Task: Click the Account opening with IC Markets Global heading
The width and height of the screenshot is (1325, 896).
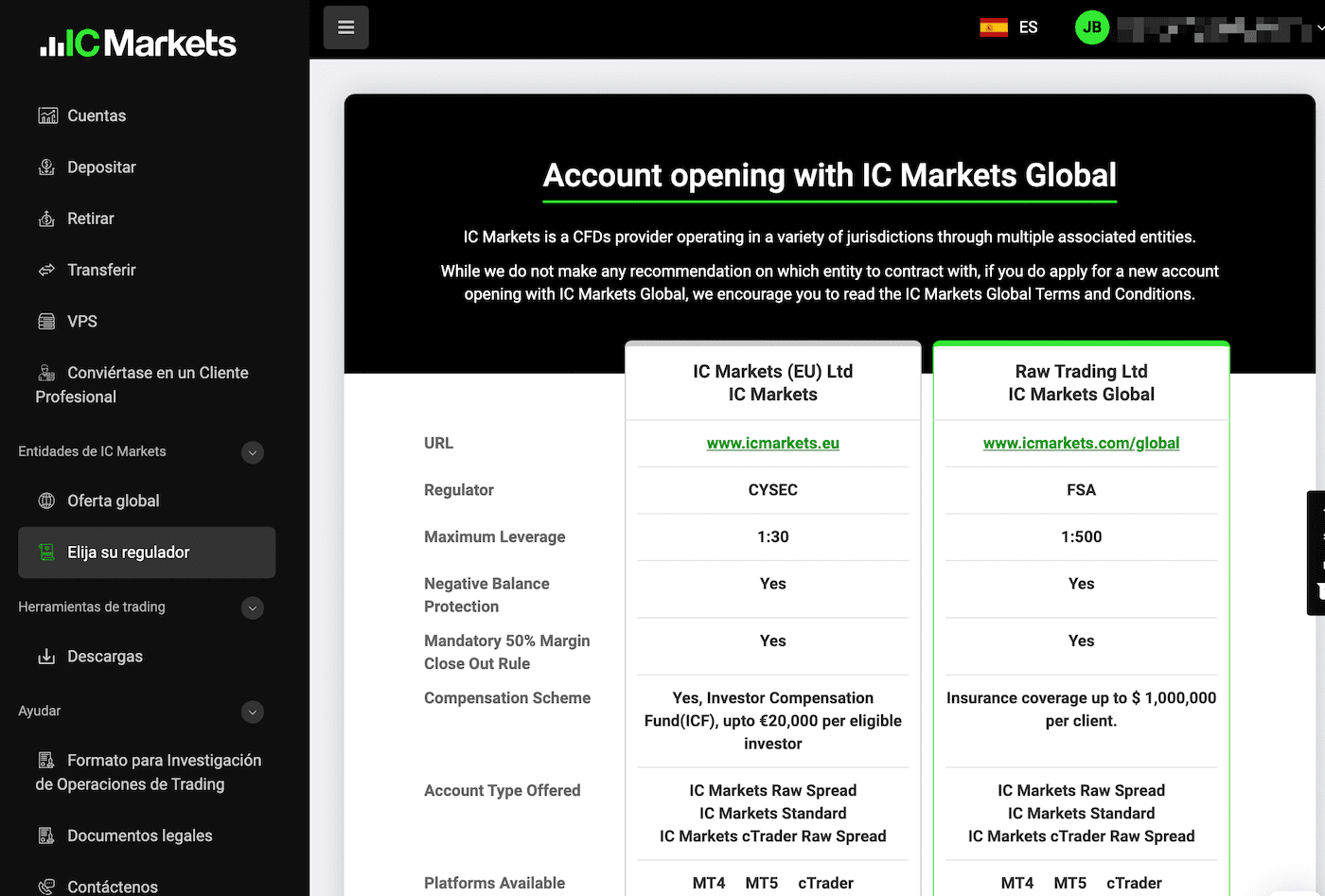Action: 830,175
